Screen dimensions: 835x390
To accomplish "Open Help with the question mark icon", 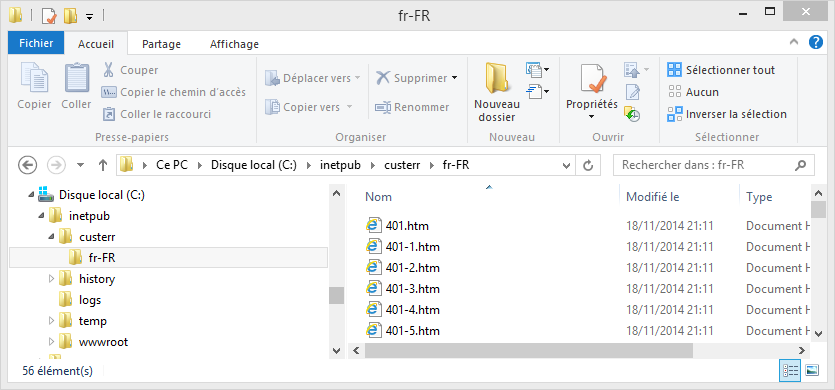I will (815, 42).
